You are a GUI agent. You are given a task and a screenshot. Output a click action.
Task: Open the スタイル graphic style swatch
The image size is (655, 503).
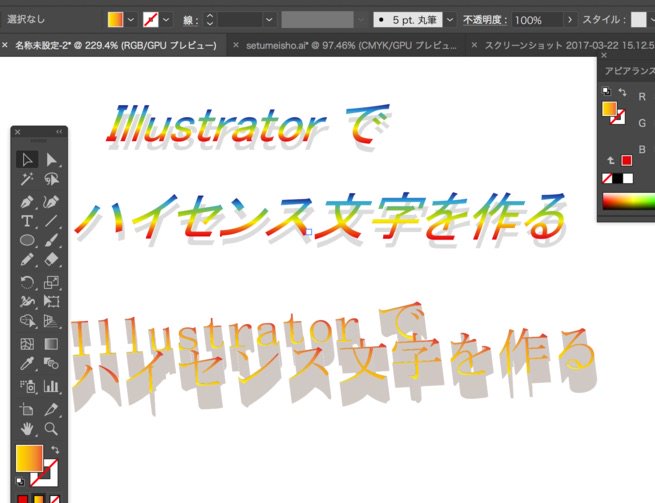click(638, 20)
